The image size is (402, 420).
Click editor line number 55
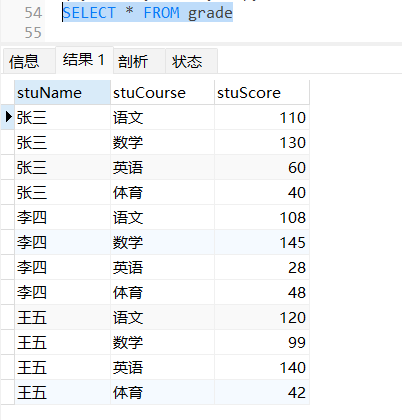33,33
